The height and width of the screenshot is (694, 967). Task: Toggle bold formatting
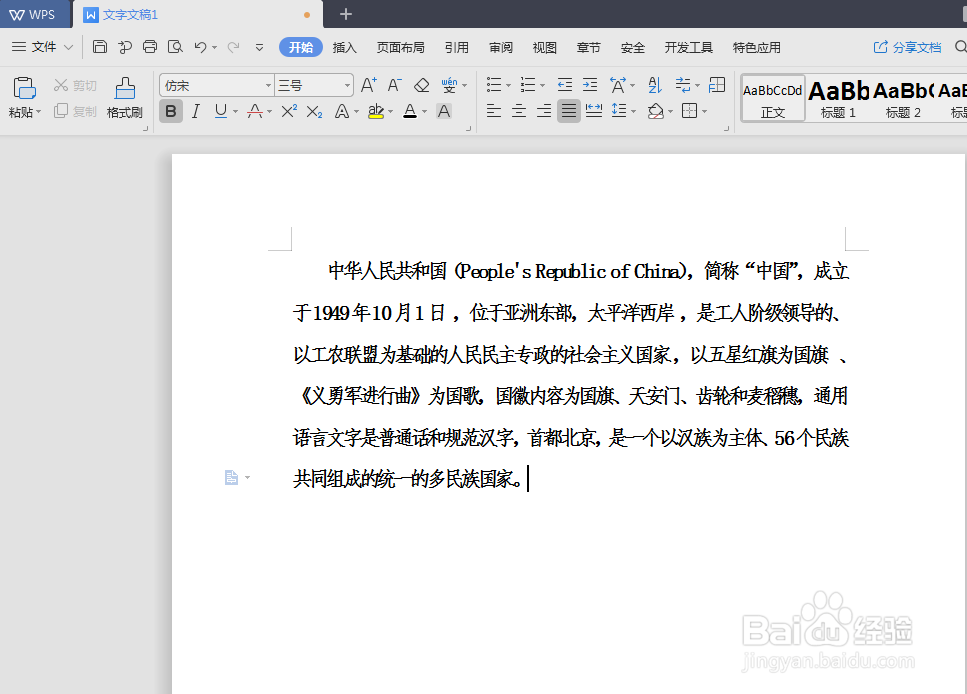tap(171, 111)
